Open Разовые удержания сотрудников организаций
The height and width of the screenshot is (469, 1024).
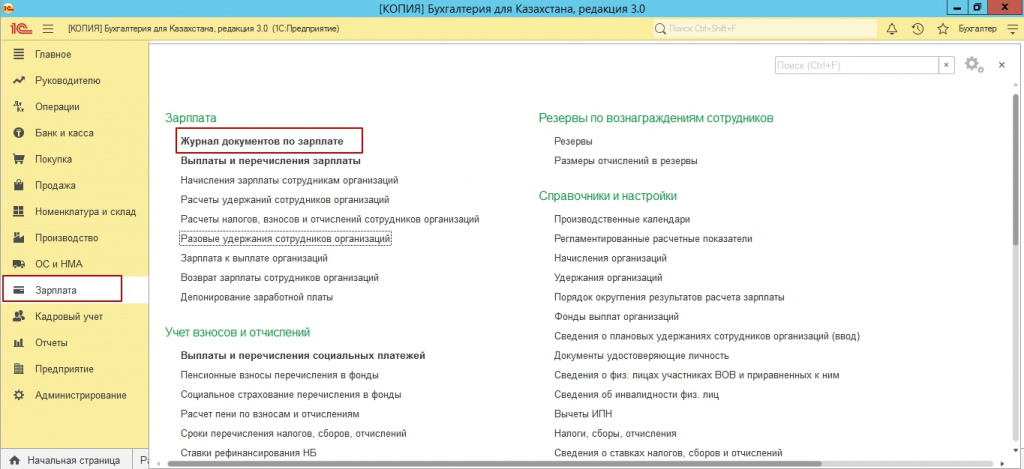tap(285, 238)
